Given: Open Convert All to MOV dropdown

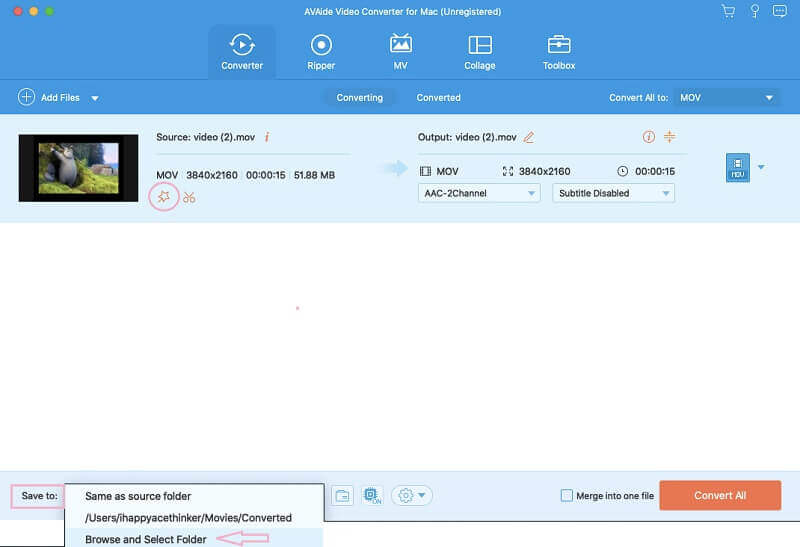Looking at the screenshot, I should 727,98.
